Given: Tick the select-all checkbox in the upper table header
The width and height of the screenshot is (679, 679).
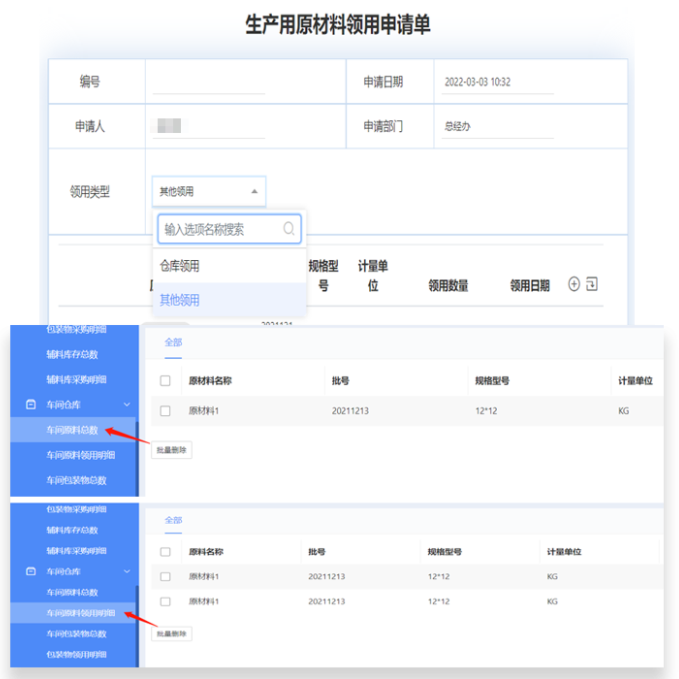Looking at the screenshot, I should pyautogui.click(x=165, y=381).
